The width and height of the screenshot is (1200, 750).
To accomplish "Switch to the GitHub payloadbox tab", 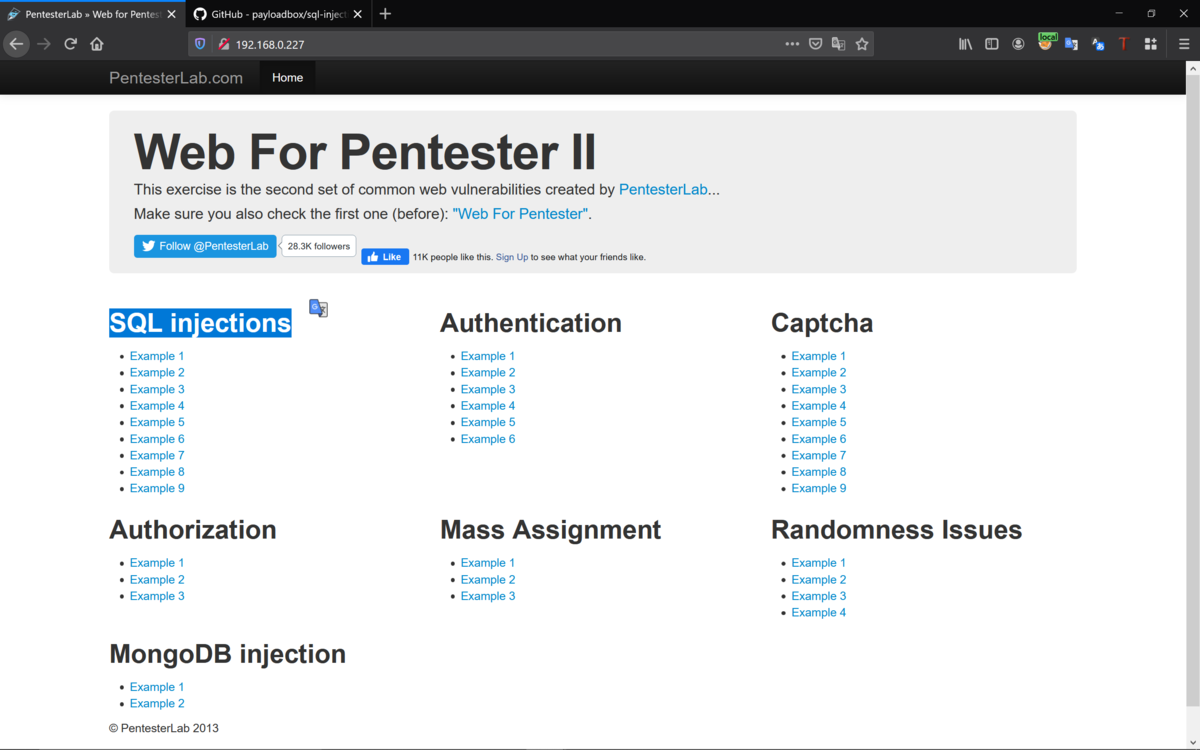I will (x=276, y=14).
